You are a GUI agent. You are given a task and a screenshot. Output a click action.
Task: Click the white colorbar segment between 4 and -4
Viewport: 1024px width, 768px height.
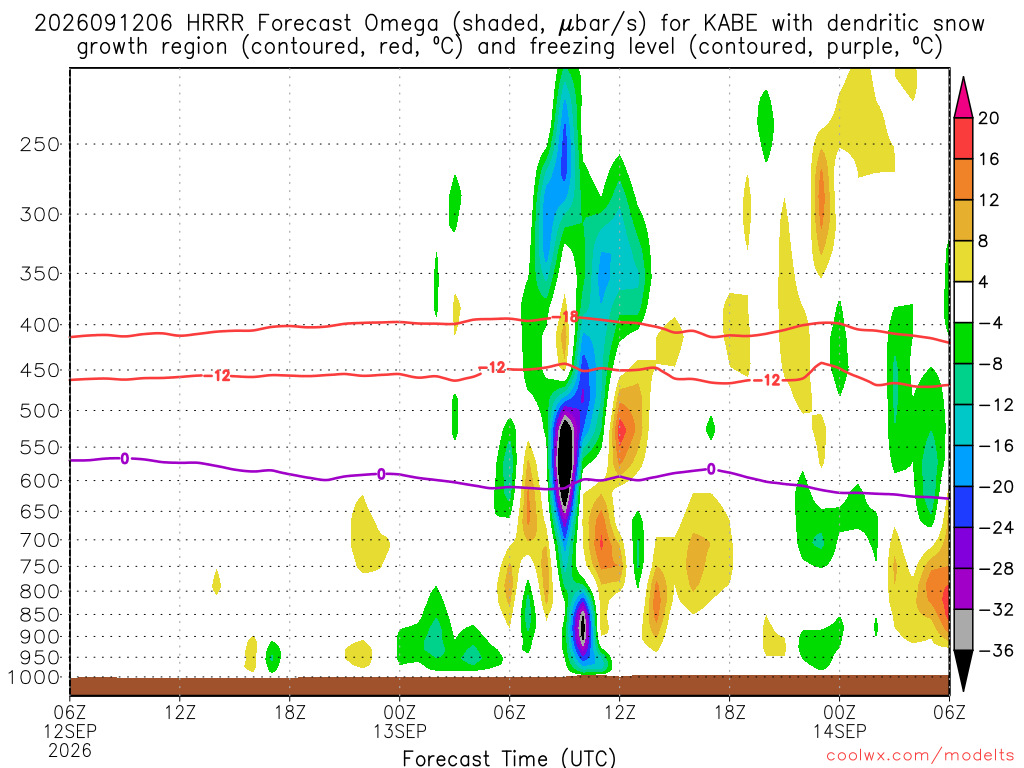coord(963,302)
